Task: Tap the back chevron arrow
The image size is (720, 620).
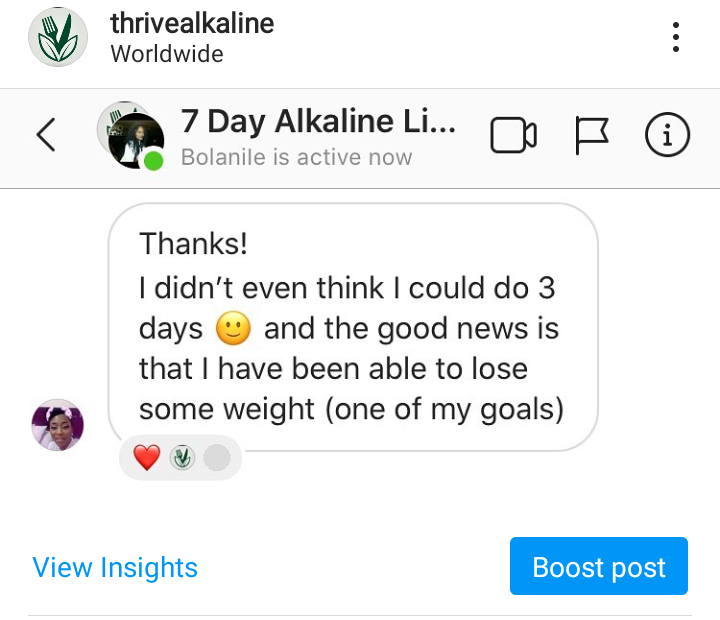Action: pyautogui.click(x=45, y=136)
